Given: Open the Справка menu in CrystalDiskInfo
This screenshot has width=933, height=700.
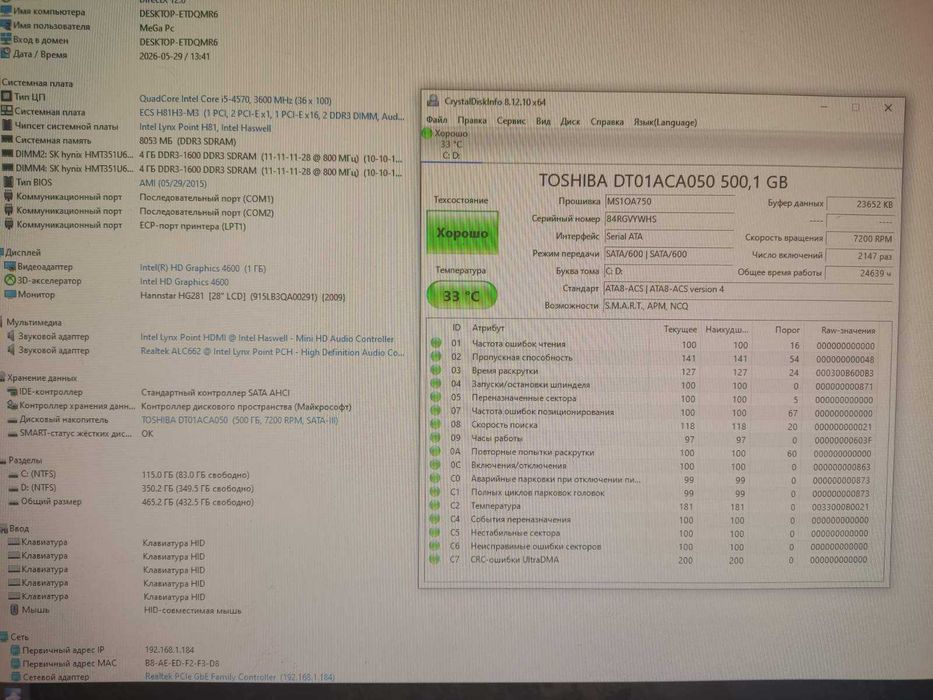Looking at the screenshot, I should [x=607, y=122].
